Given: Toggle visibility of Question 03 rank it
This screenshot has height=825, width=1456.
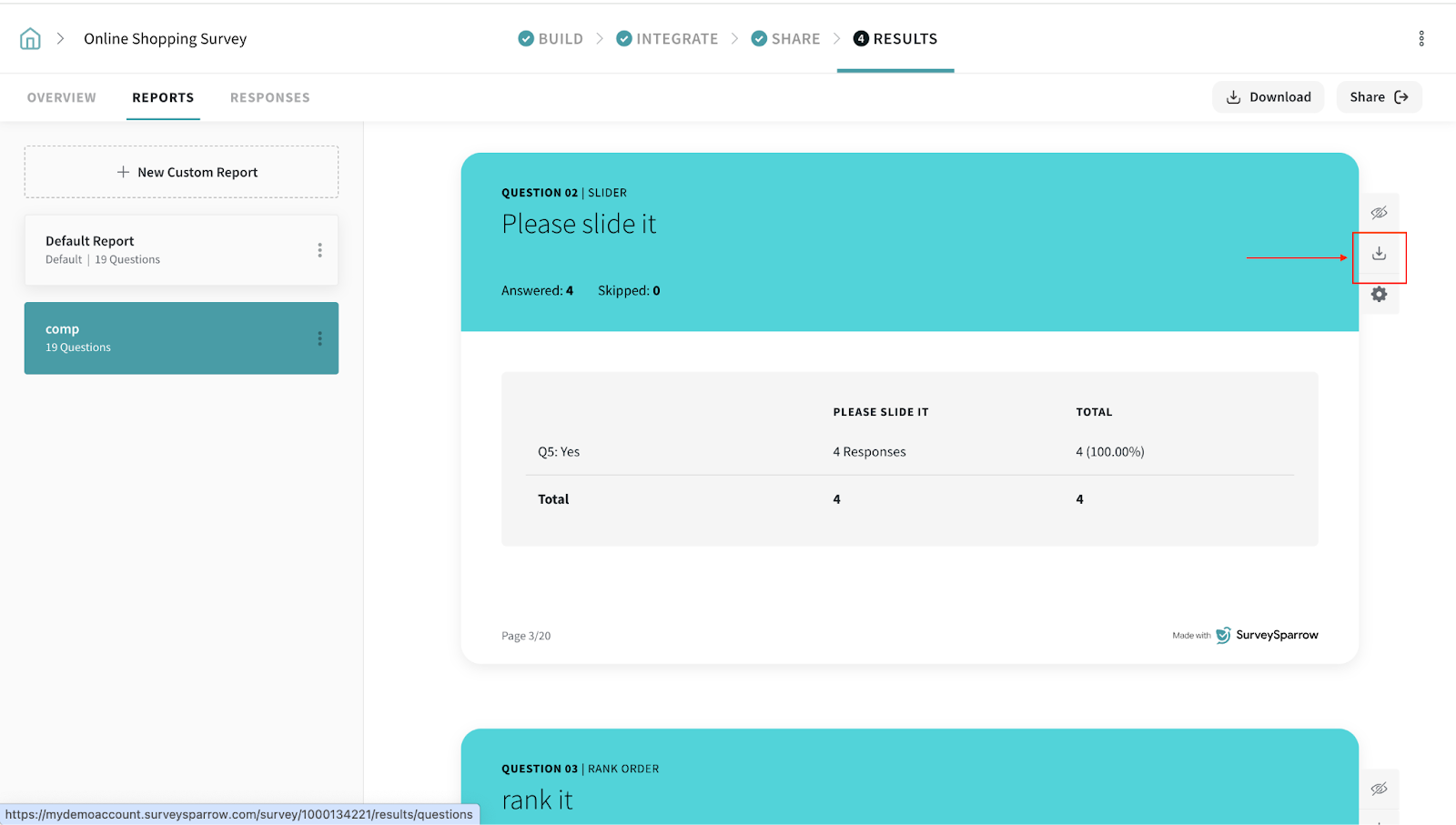Looking at the screenshot, I should click(1379, 789).
